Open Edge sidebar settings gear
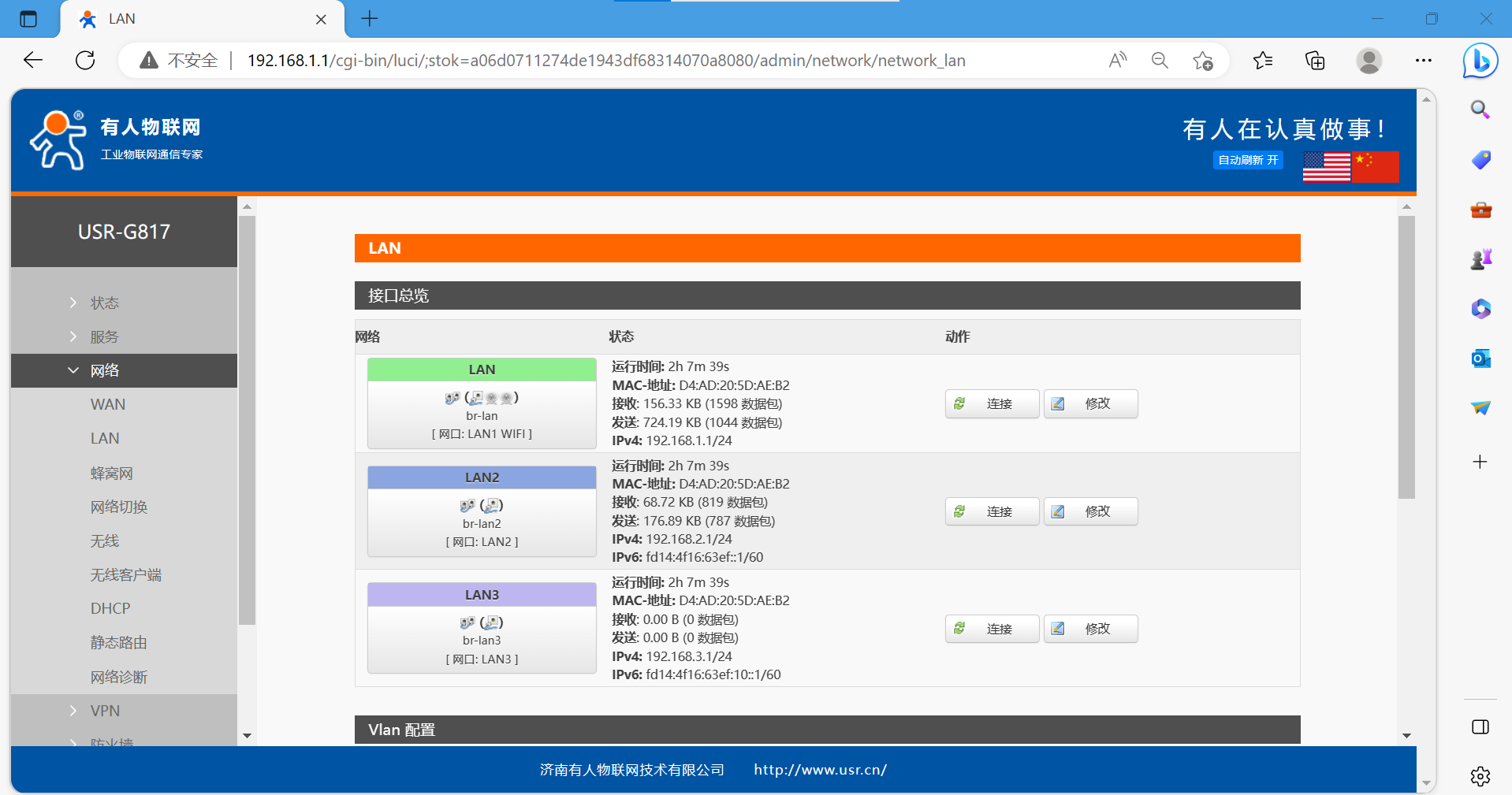 tap(1480, 776)
